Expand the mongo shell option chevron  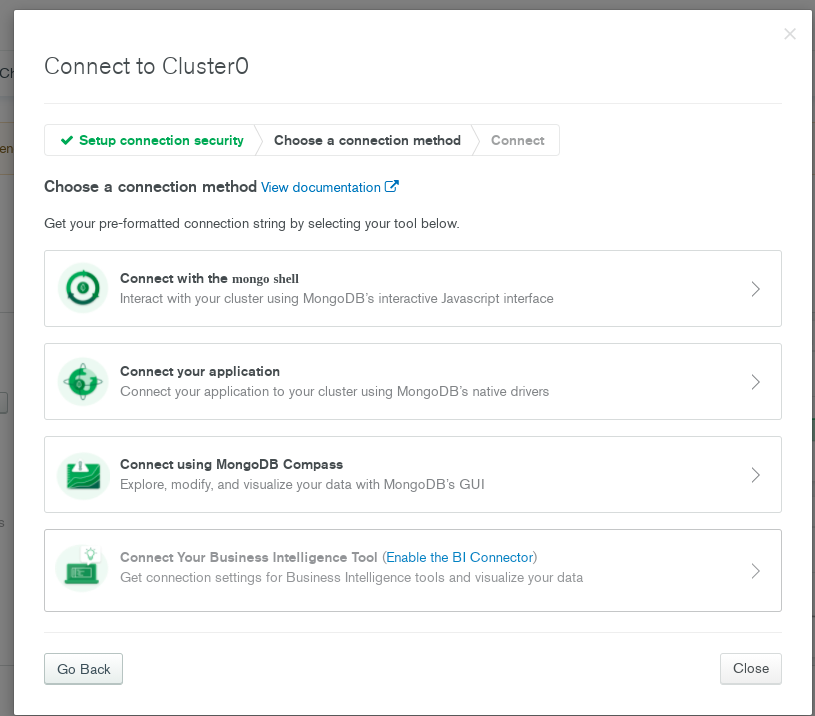[755, 289]
